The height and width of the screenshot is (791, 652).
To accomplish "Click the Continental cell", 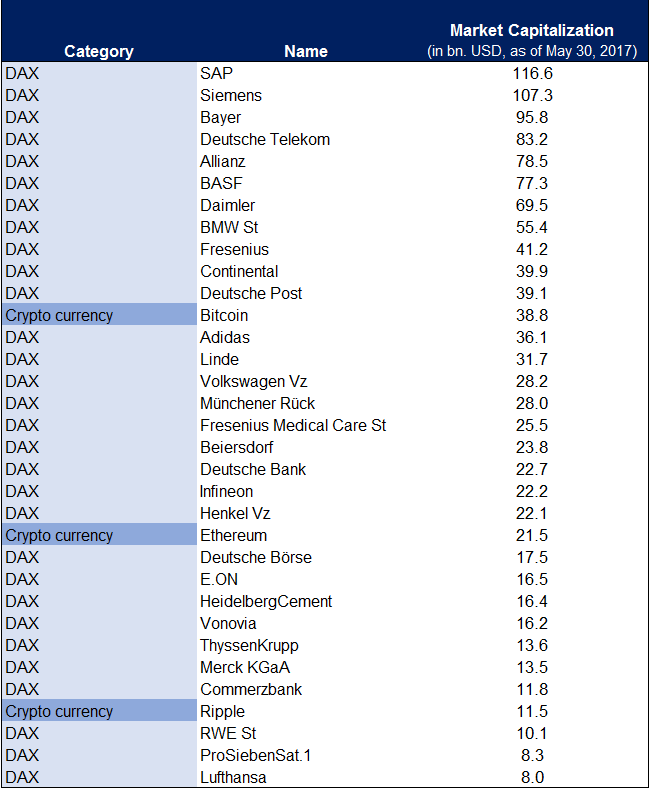I will 239,271.
